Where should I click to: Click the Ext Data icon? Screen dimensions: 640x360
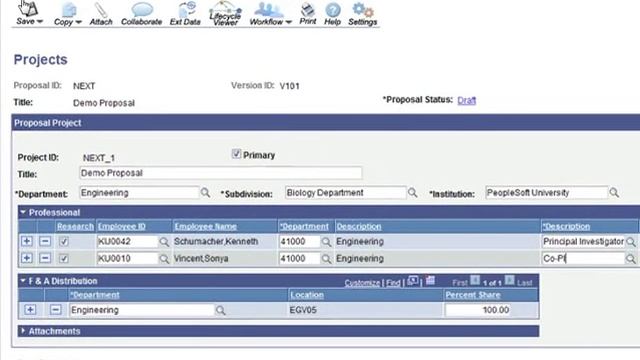click(x=187, y=9)
